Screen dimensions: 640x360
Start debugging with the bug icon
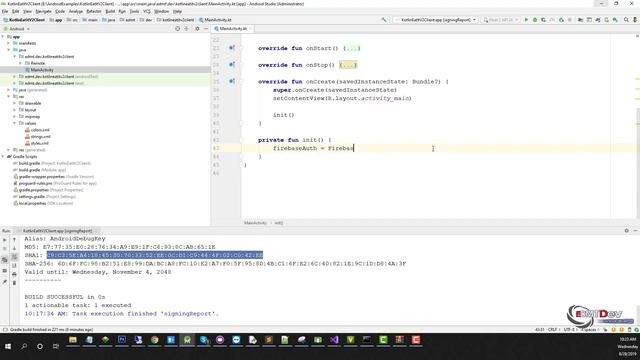coord(535,20)
